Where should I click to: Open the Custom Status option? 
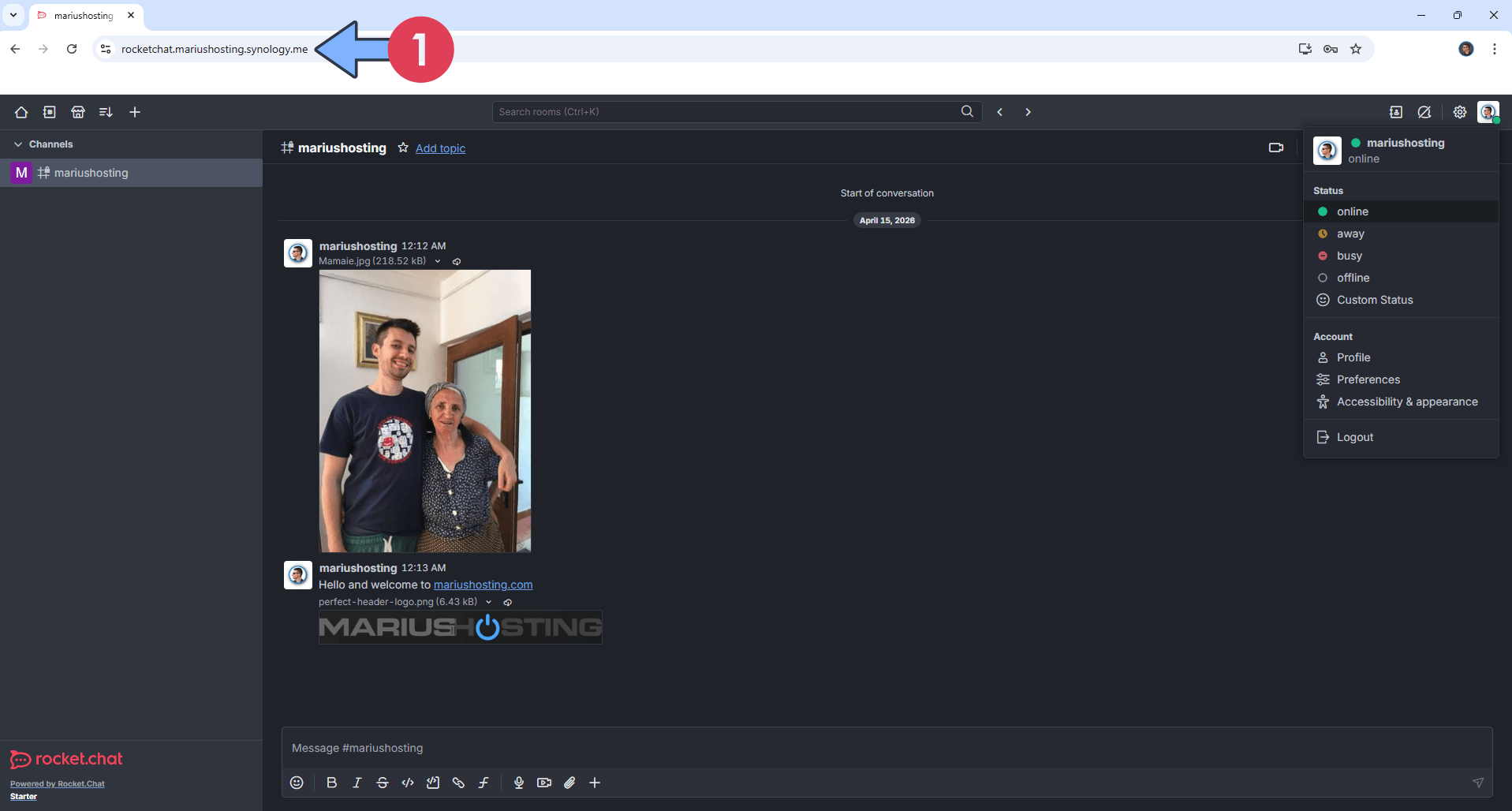pyautogui.click(x=1401, y=300)
